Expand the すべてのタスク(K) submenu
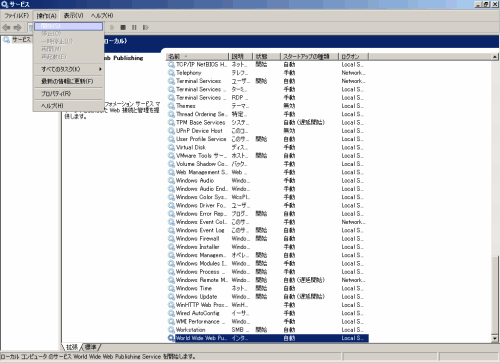500x363 pixels. tap(69, 69)
